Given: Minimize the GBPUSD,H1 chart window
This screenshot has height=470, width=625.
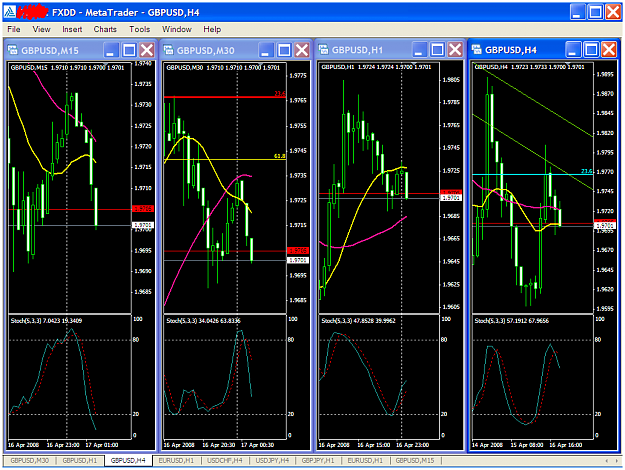Looking at the screenshot, I should click(419, 50).
